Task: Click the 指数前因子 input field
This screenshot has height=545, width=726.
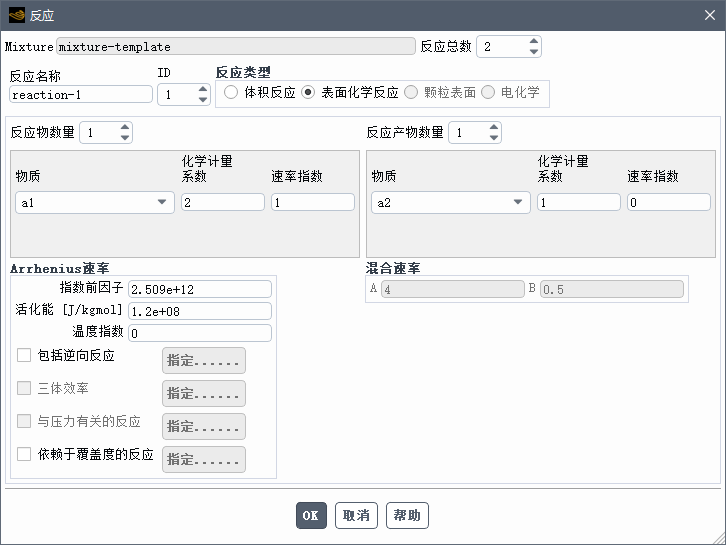Action: click(200, 289)
